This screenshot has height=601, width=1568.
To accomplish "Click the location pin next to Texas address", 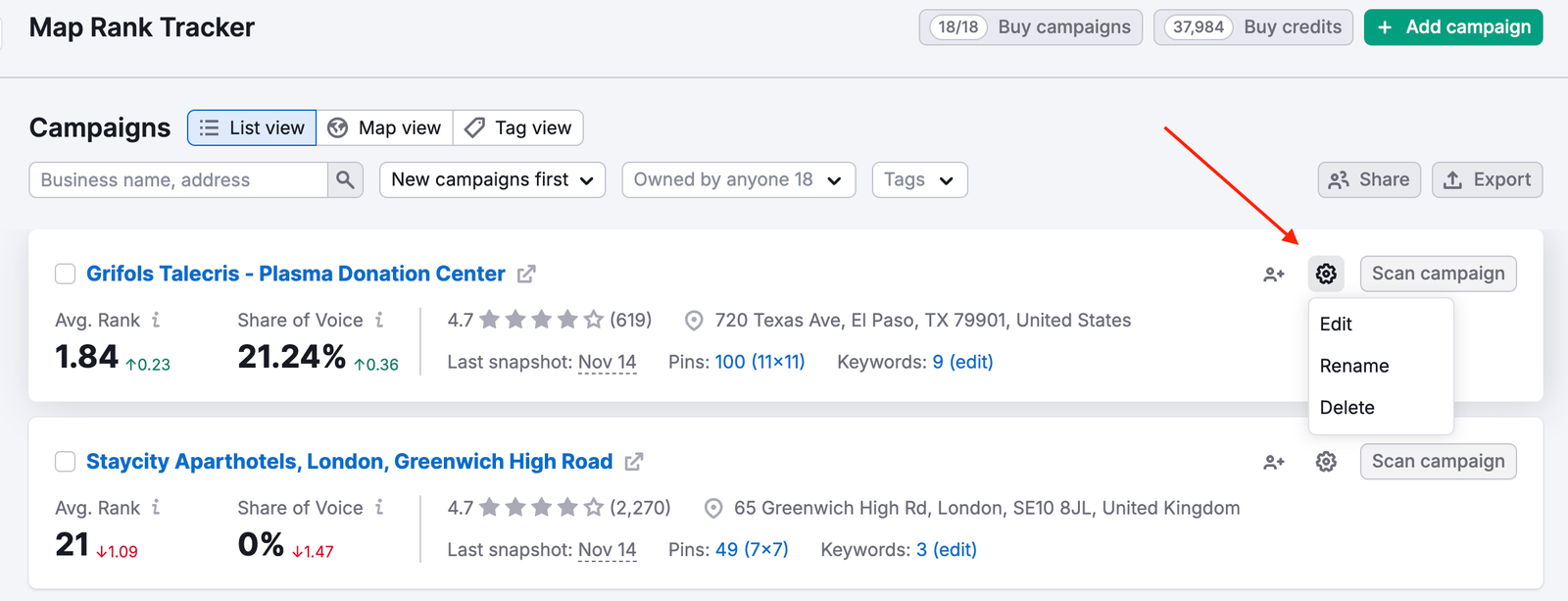I will click(694, 320).
